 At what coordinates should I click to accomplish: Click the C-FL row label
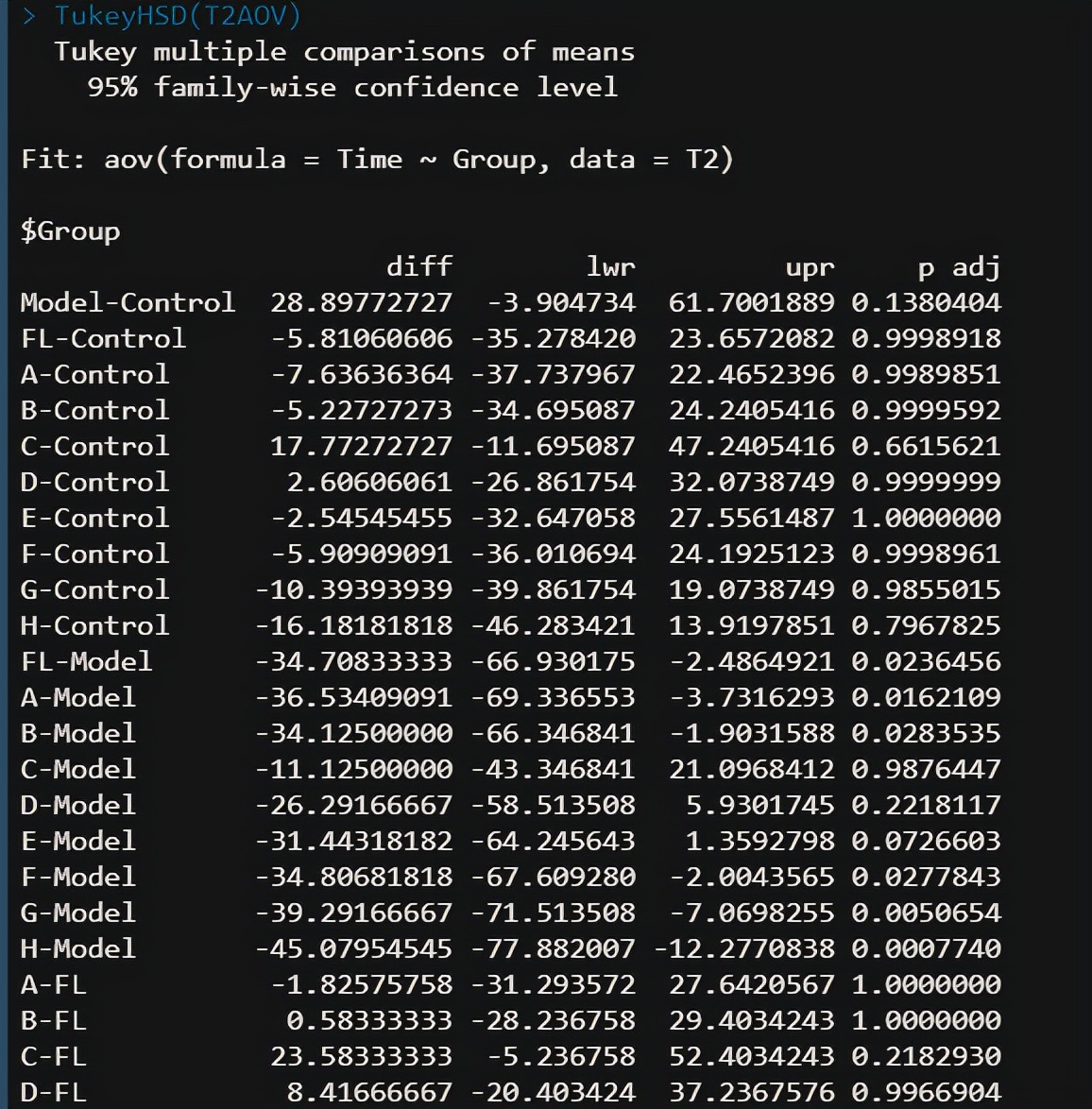click(x=53, y=1056)
